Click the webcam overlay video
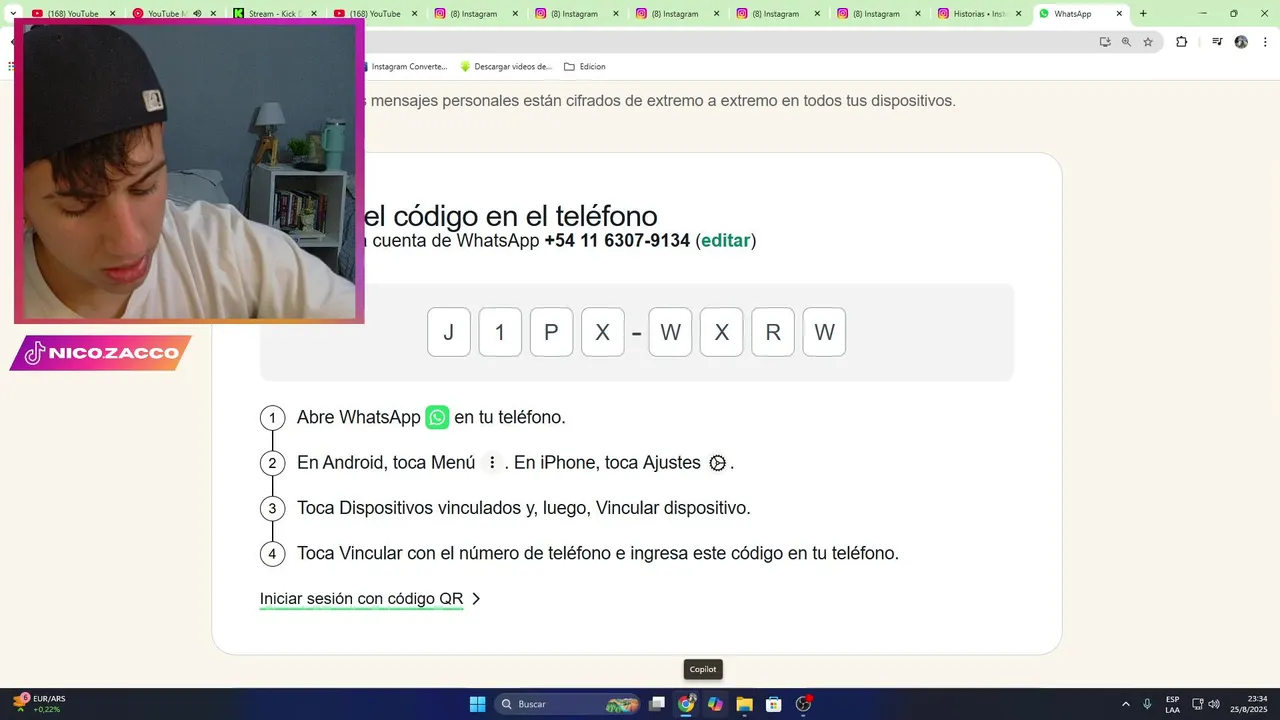 pyautogui.click(x=189, y=171)
